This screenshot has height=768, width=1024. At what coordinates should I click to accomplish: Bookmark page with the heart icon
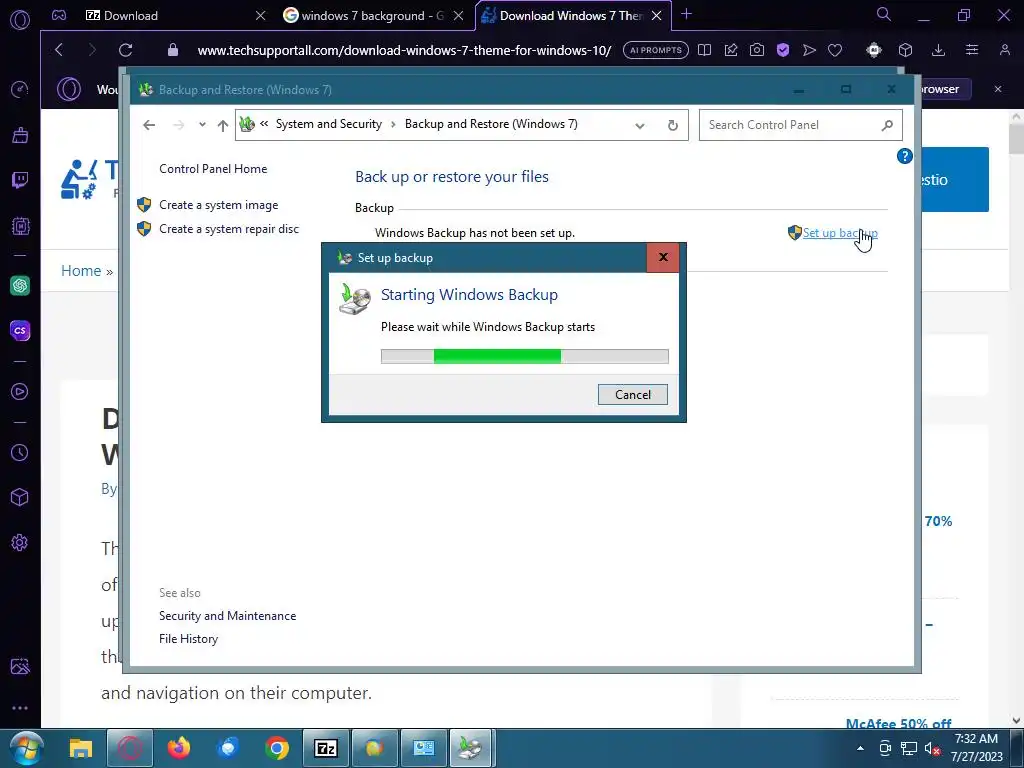pos(835,50)
